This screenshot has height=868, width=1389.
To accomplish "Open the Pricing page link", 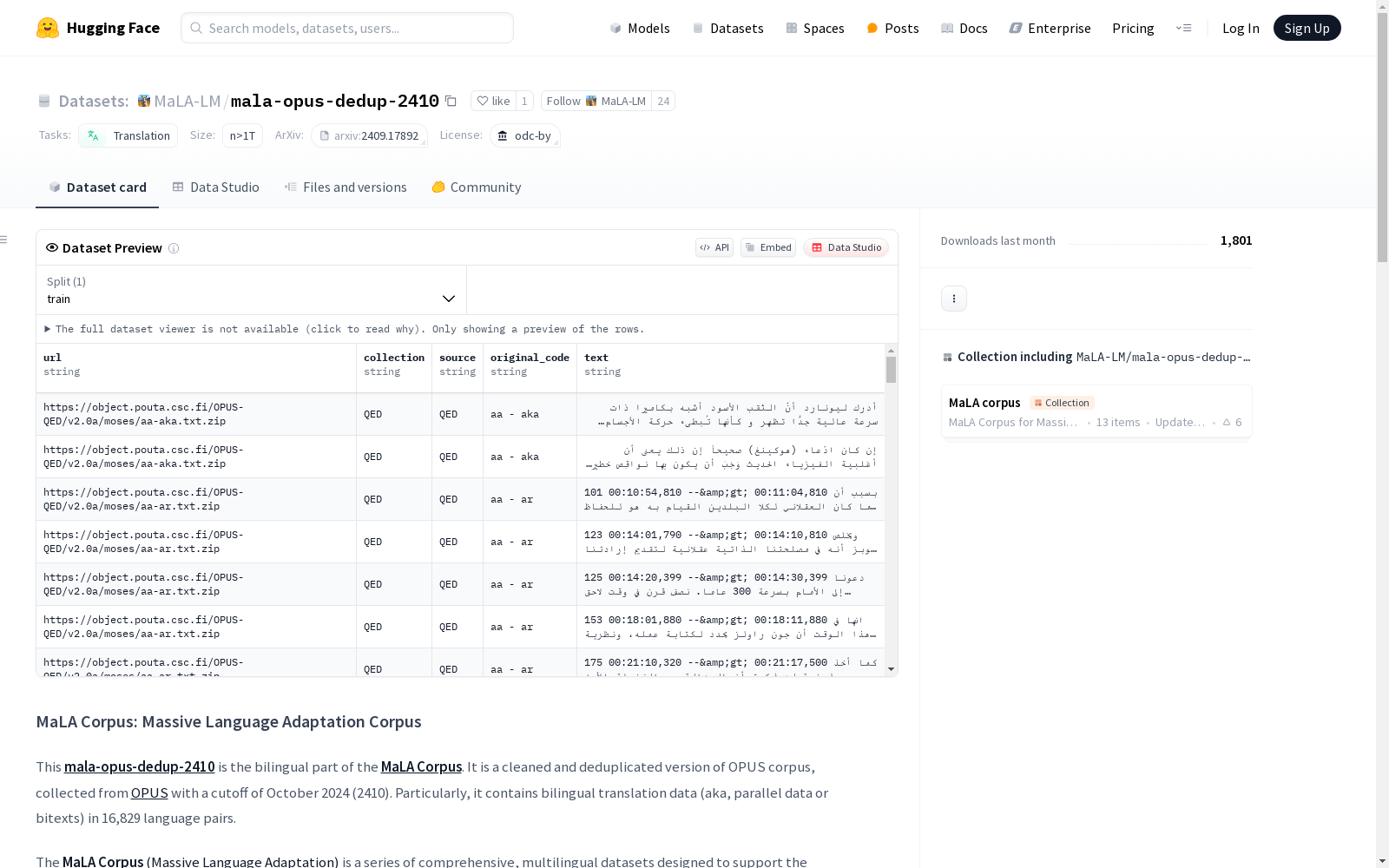I will tap(1133, 28).
